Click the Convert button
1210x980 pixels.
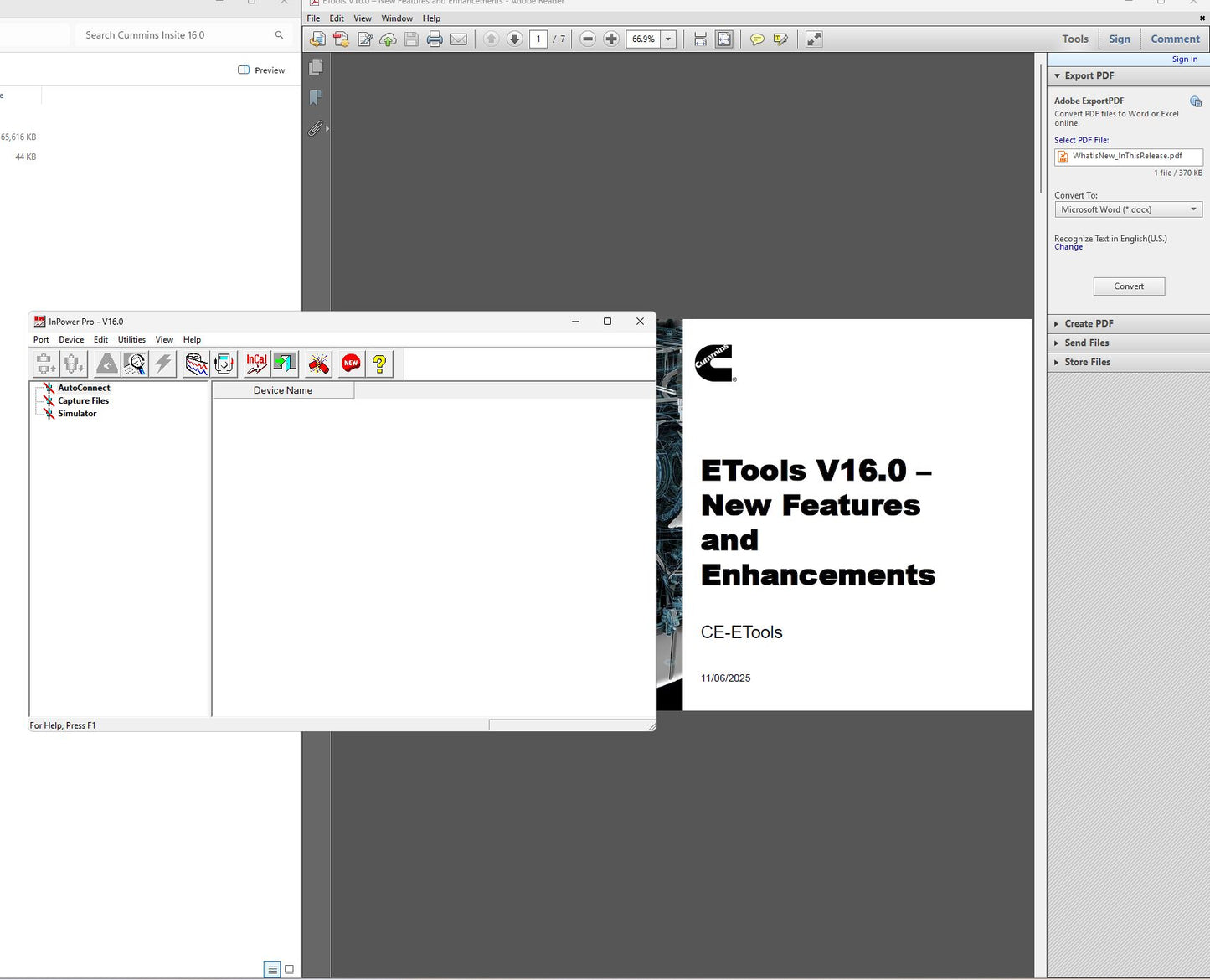(x=1128, y=286)
